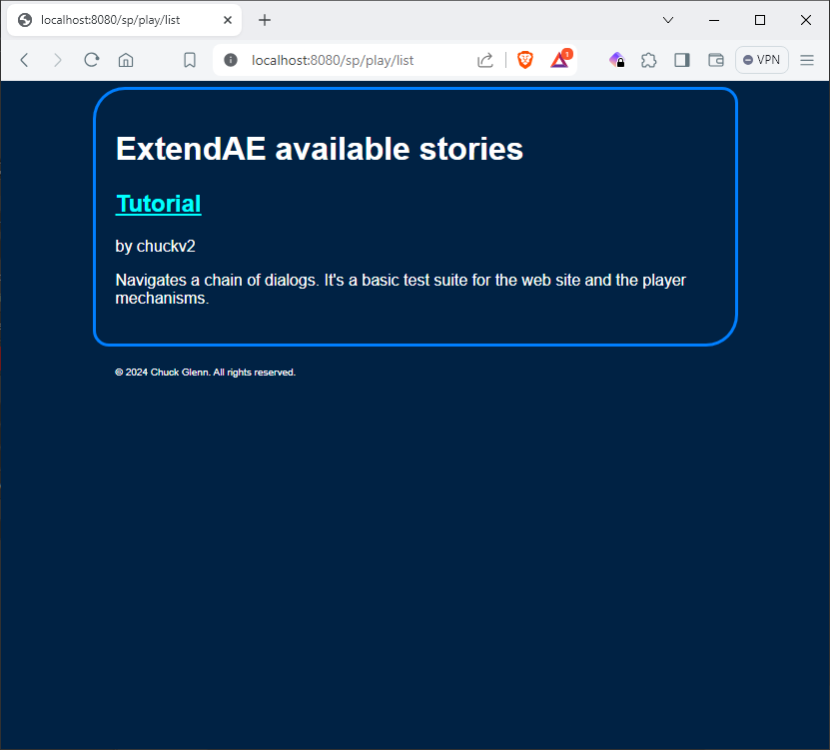The width and height of the screenshot is (830, 750).
Task: Toggle the browser sidebar panel
Action: pos(682,60)
